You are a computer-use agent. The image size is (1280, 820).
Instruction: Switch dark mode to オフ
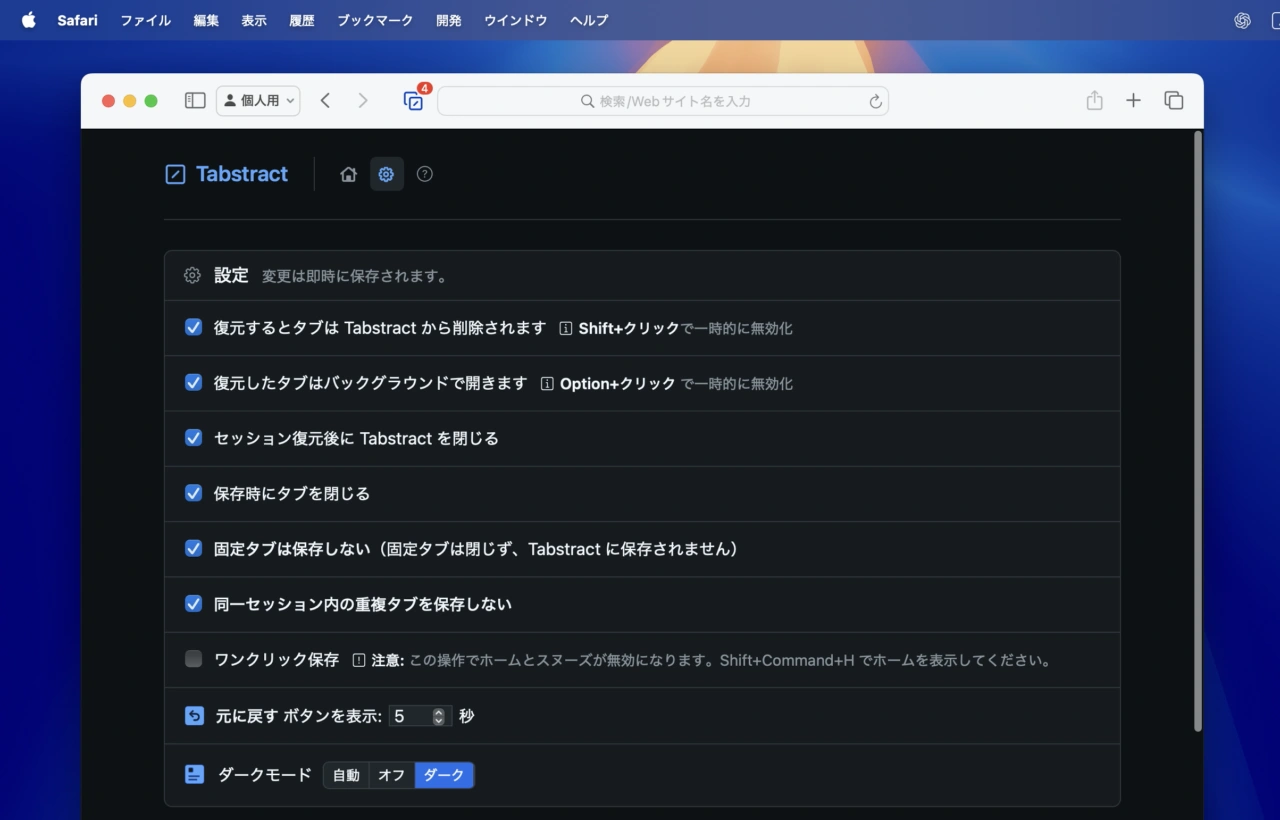point(391,774)
